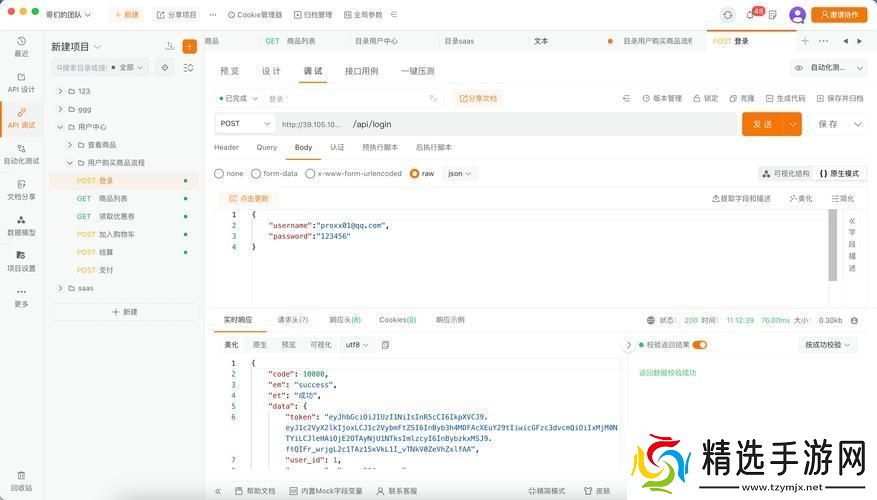Screen dimensions: 877x500
Task: Open the Cookies(0) response tab
Action: [398, 320]
